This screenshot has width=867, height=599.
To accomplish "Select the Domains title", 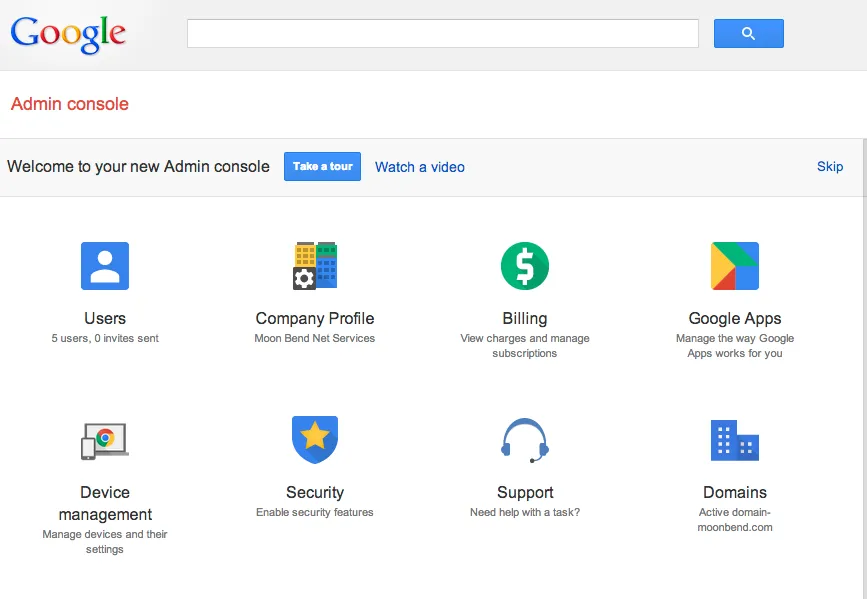I will click(735, 492).
